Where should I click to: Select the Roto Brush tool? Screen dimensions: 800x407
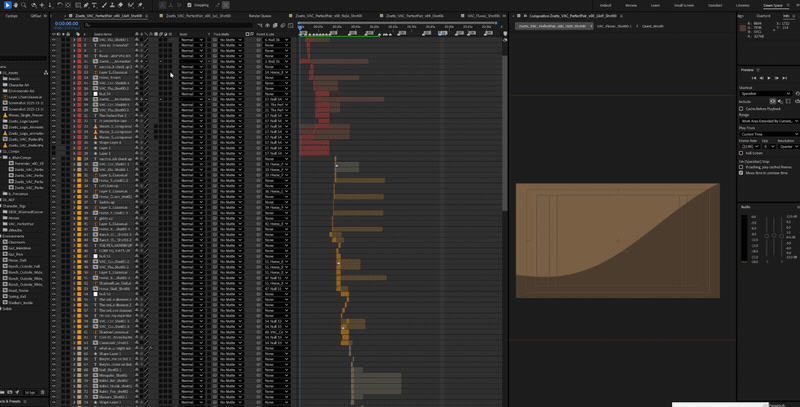pos(130,5)
